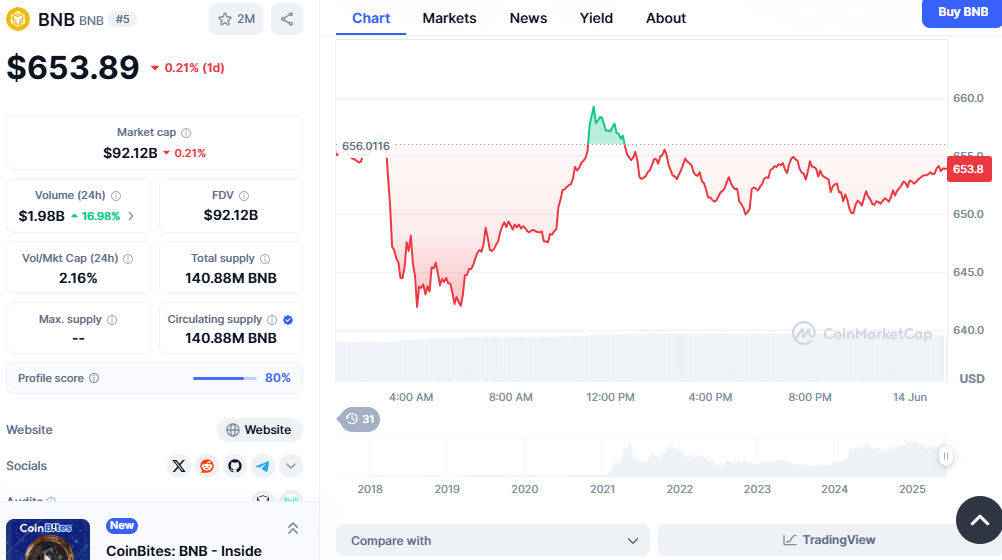Open the Compare with dropdown
1002x560 pixels.
pos(493,540)
